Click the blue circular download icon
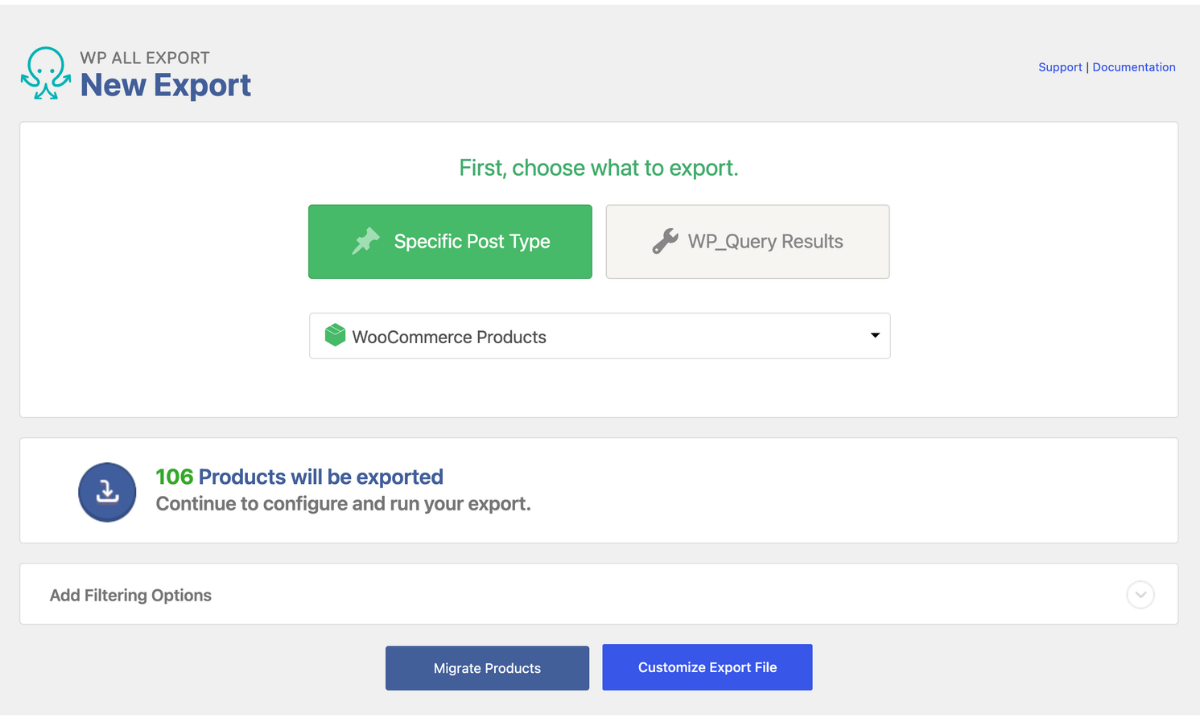1200x720 pixels. point(107,492)
